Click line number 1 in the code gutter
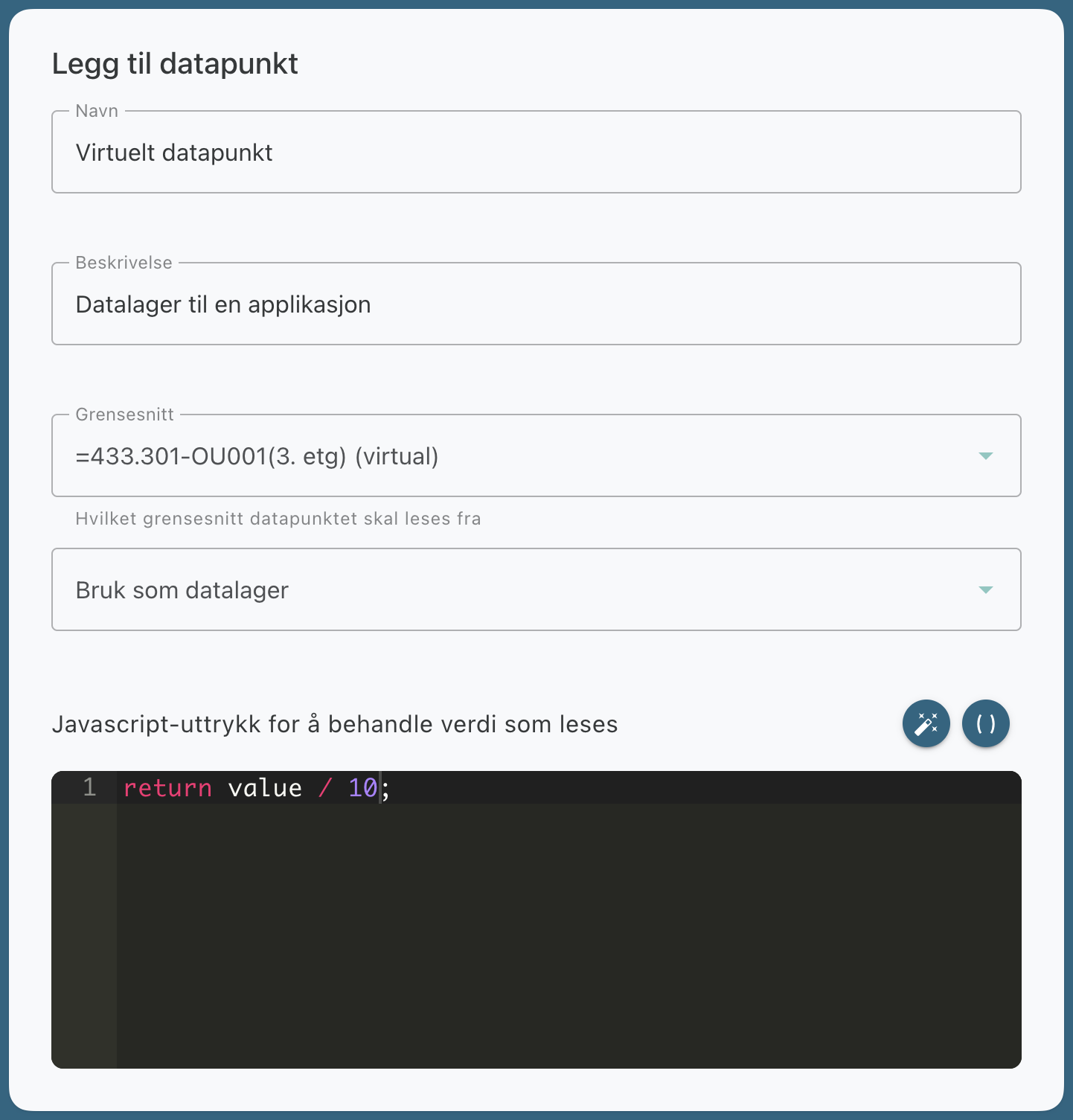This screenshot has height=1120, width=1073. pos(90,787)
